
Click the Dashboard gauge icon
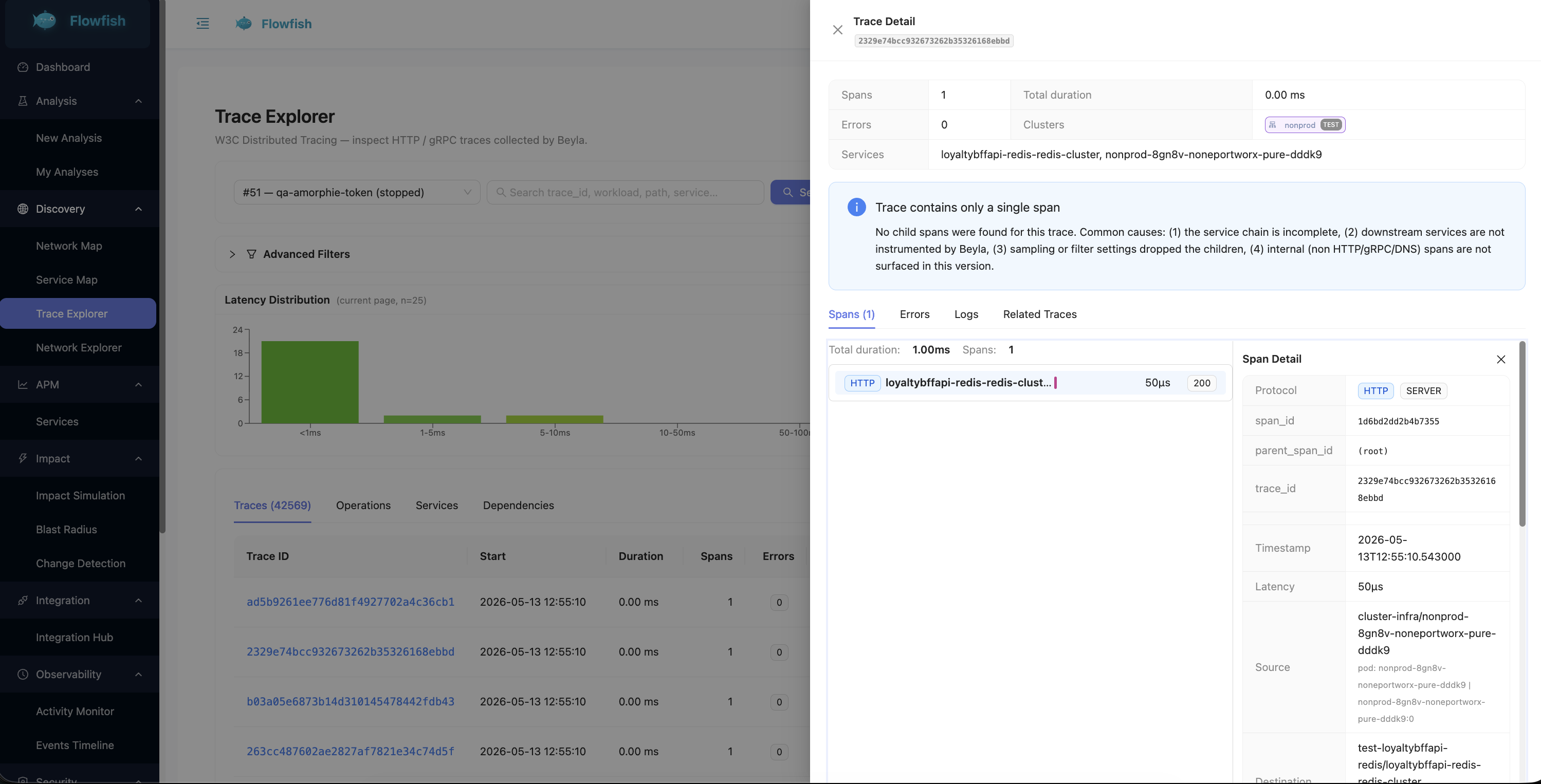pyautogui.click(x=23, y=67)
